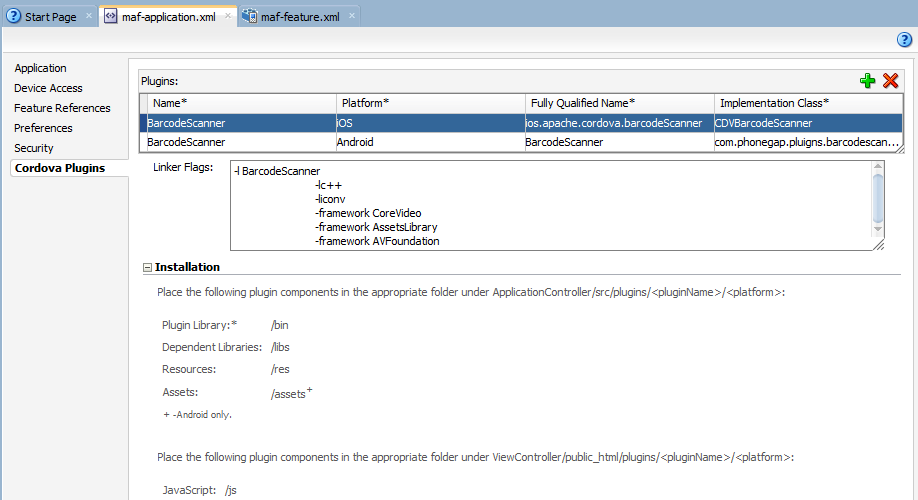Click the Implementation Class* column header
This screenshot has width=918, height=500.
click(x=808, y=103)
